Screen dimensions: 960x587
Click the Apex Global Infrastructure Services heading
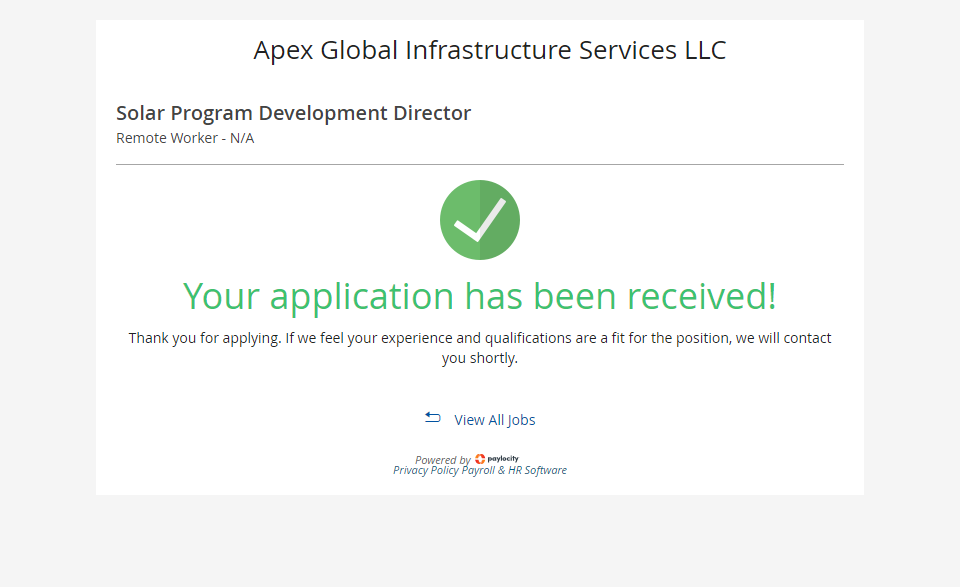click(490, 50)
